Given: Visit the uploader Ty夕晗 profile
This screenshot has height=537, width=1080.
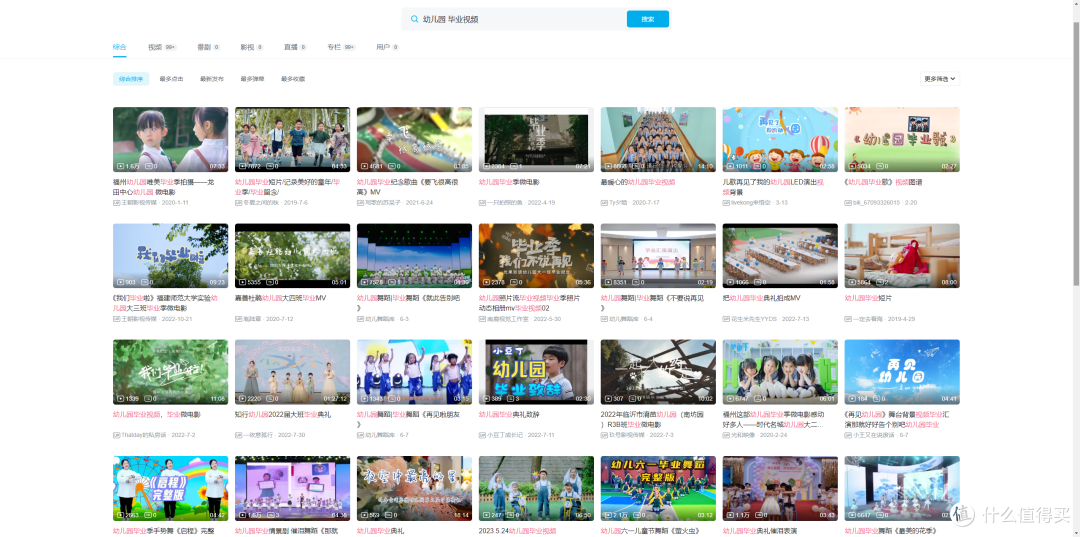Looking at the screenshot, I should tap(619, 203).
